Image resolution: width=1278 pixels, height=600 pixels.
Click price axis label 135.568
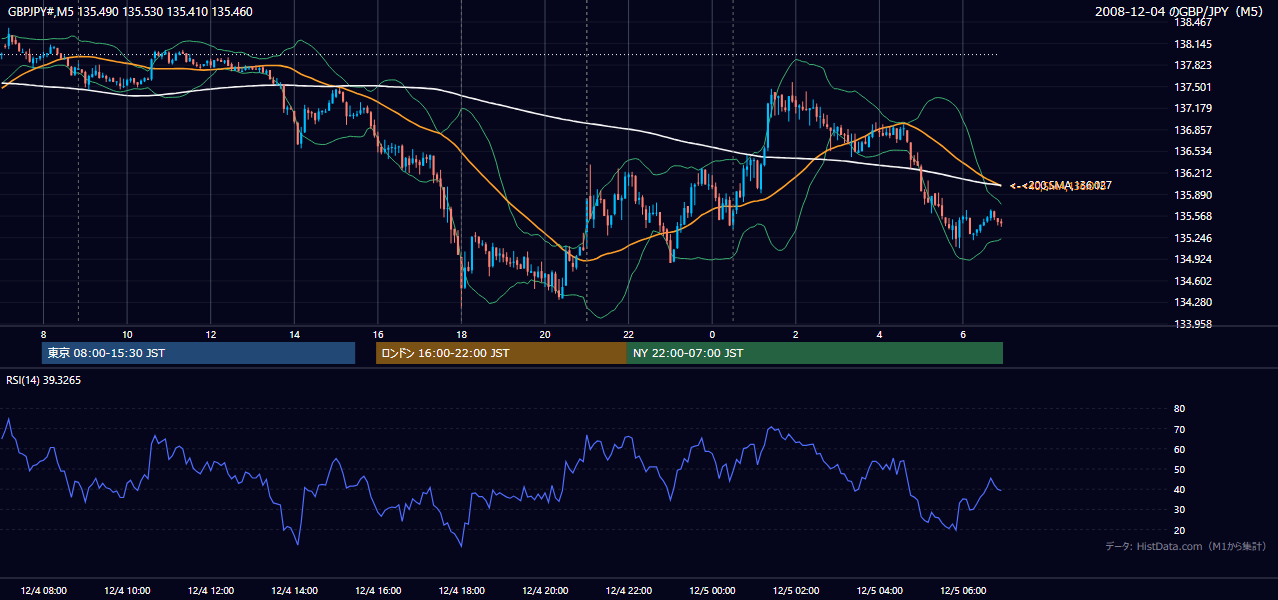coord(1192,216)
